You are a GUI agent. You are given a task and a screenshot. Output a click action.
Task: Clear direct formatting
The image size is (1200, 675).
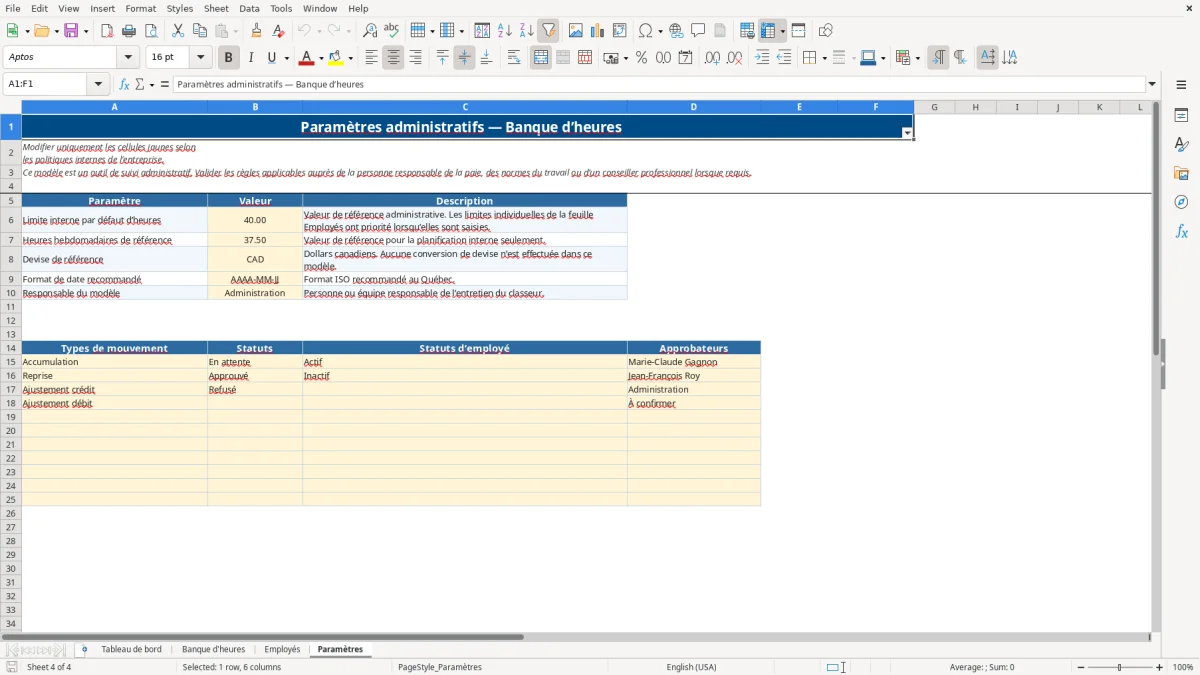(279, 31)
